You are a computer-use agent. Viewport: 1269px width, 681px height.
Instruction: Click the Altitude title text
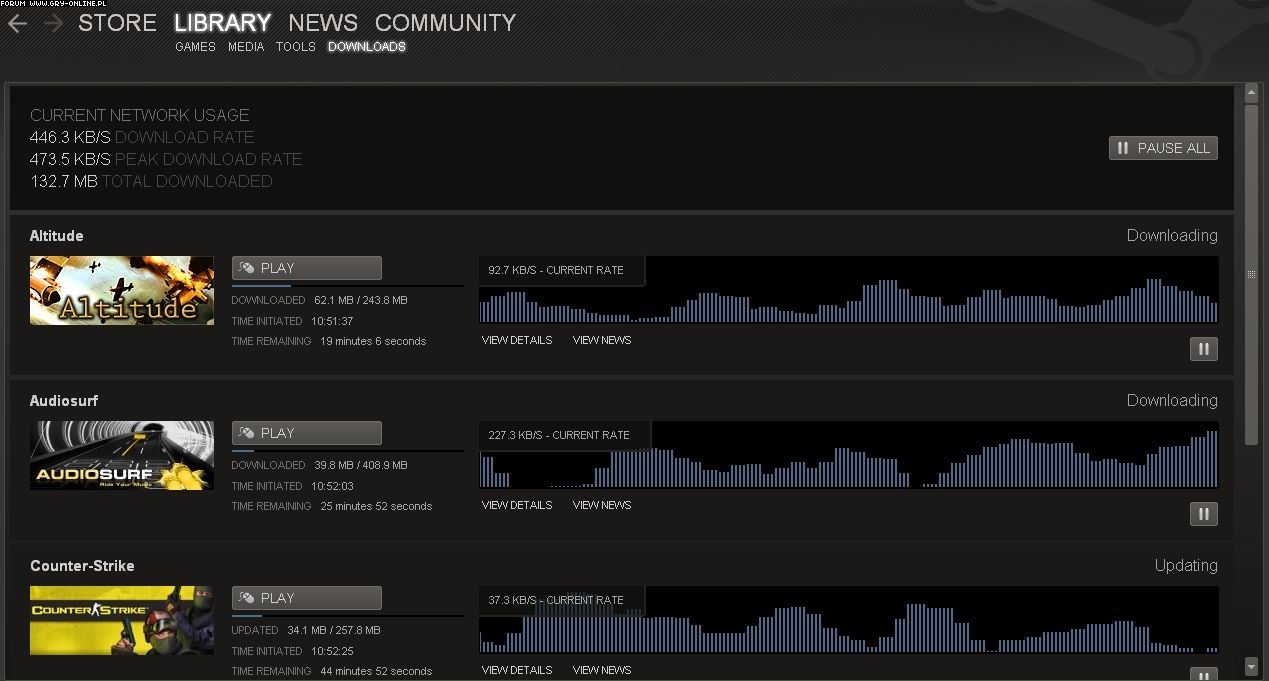point(57,236)
